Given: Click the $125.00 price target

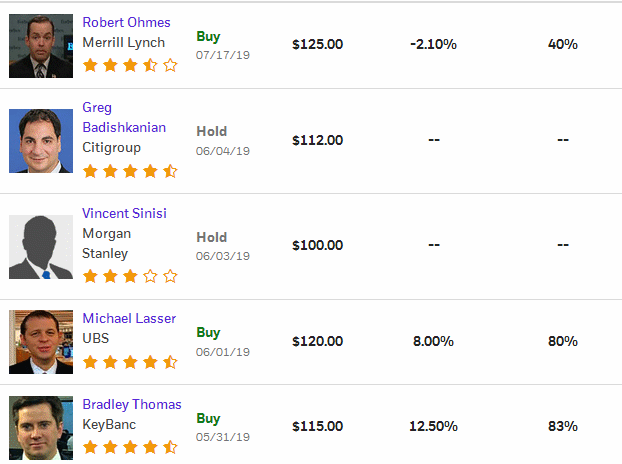Looking at the screenshot, I should point(317,44).
